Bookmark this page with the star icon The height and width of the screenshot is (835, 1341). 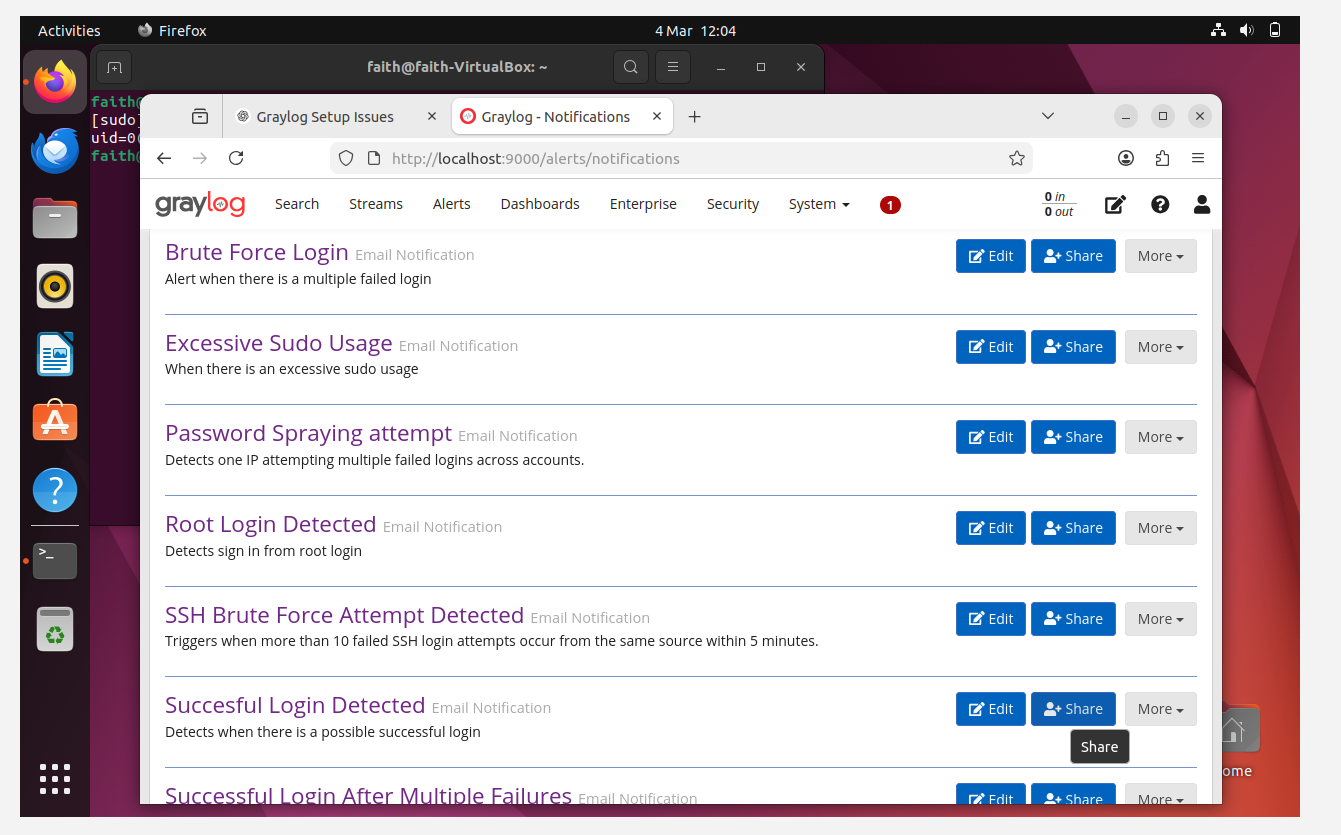coord(1017,158)
